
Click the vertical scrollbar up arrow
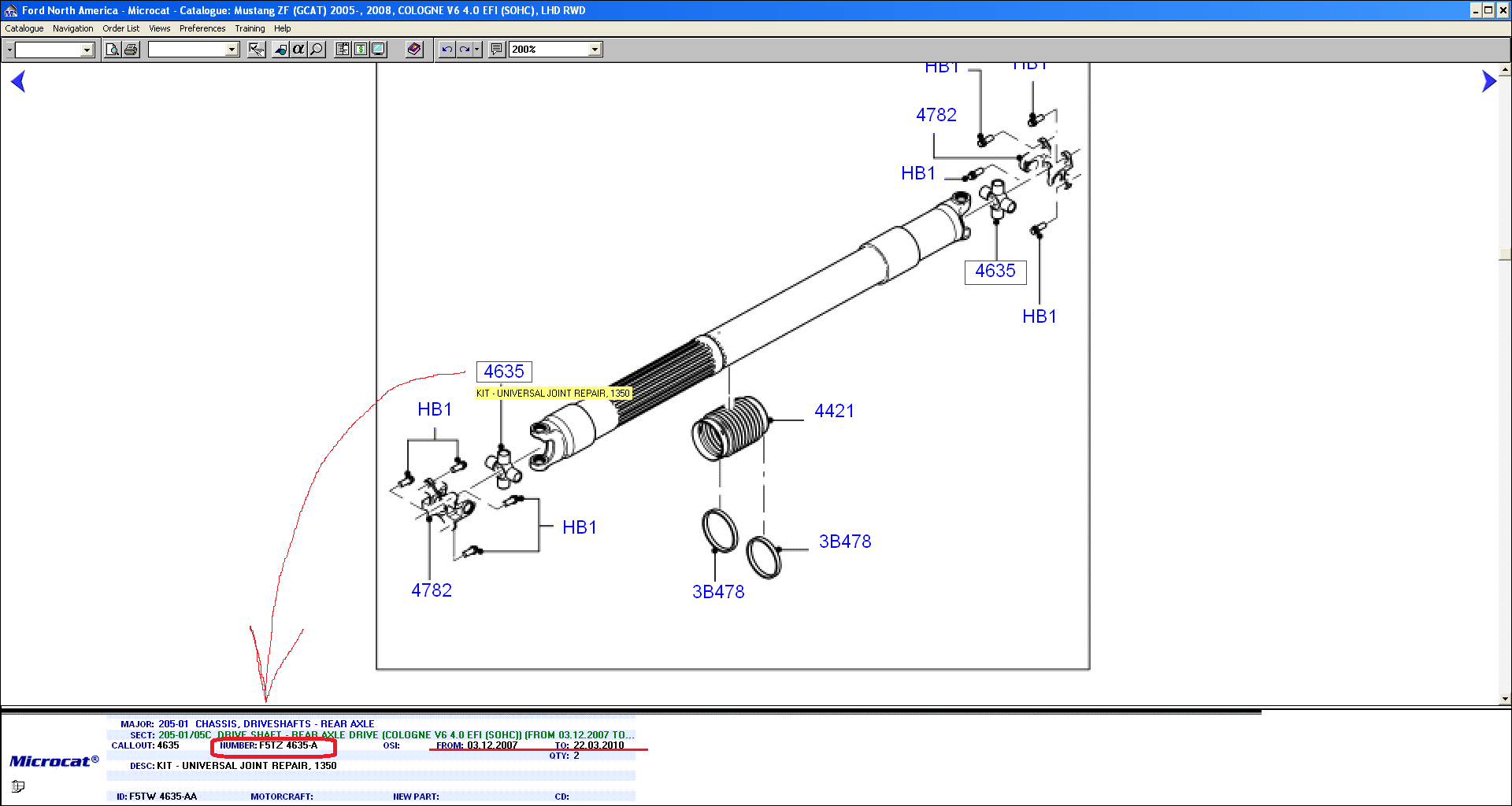1505,69
